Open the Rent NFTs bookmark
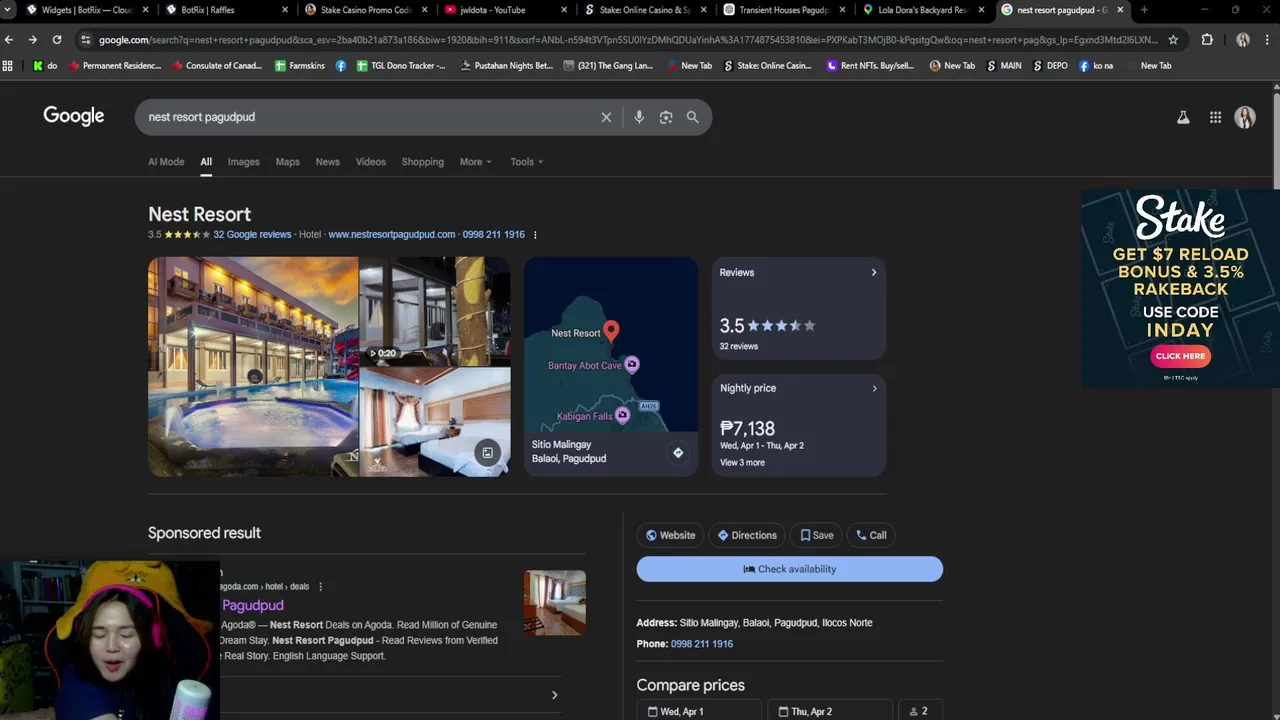Screen dimensions: 1280x720 tap(870, 66)
